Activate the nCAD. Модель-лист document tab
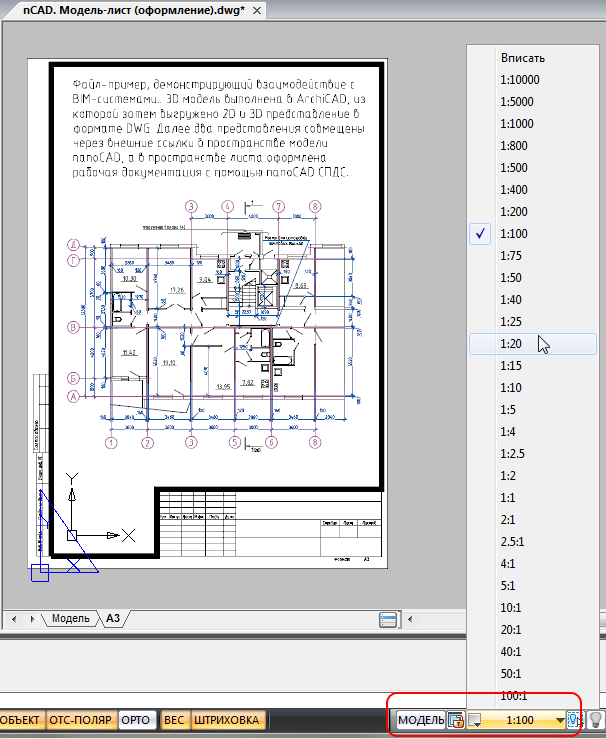606x739 pixels. tap(134, 10)
